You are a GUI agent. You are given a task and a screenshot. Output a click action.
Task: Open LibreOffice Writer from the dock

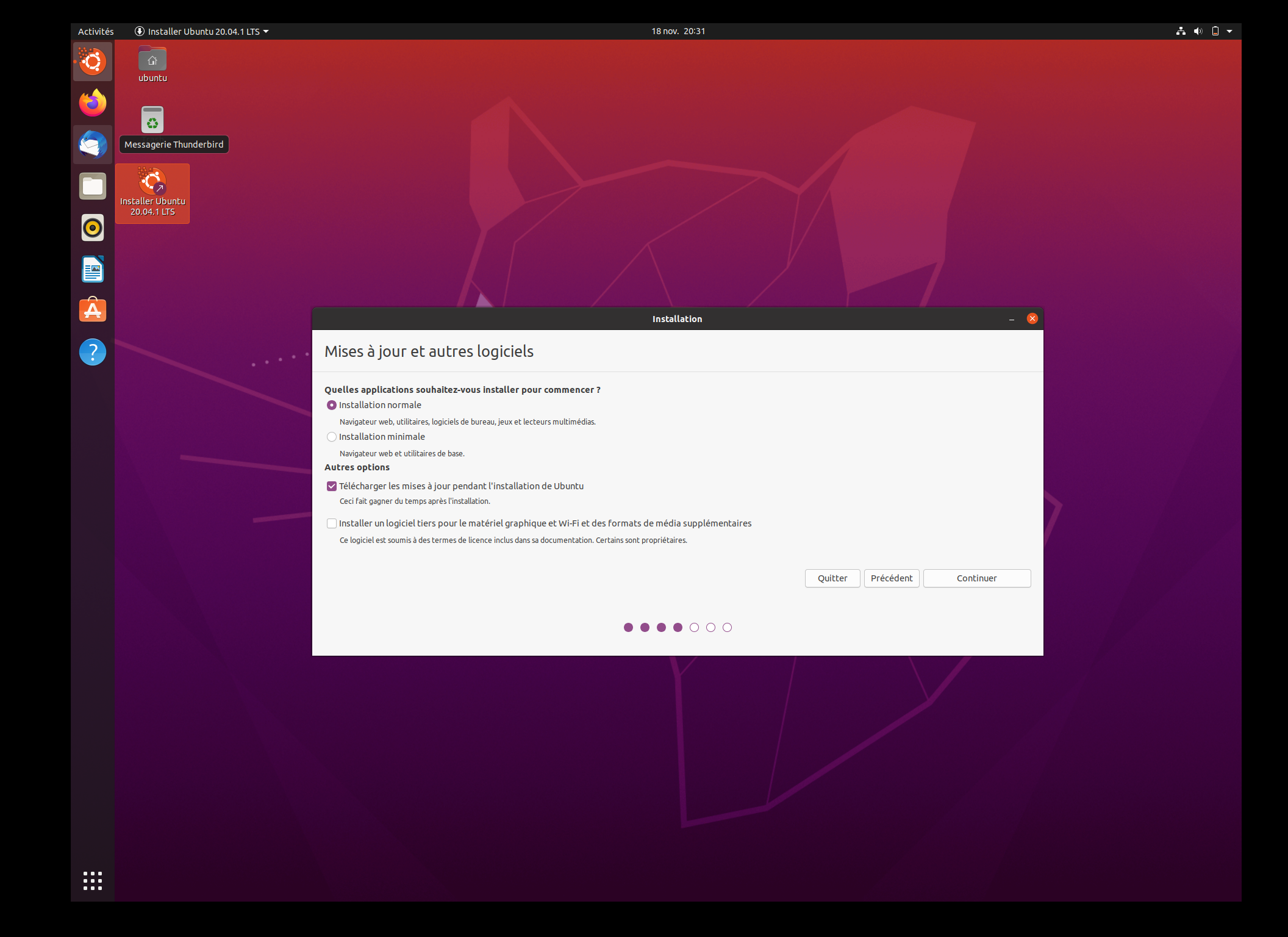93,269
